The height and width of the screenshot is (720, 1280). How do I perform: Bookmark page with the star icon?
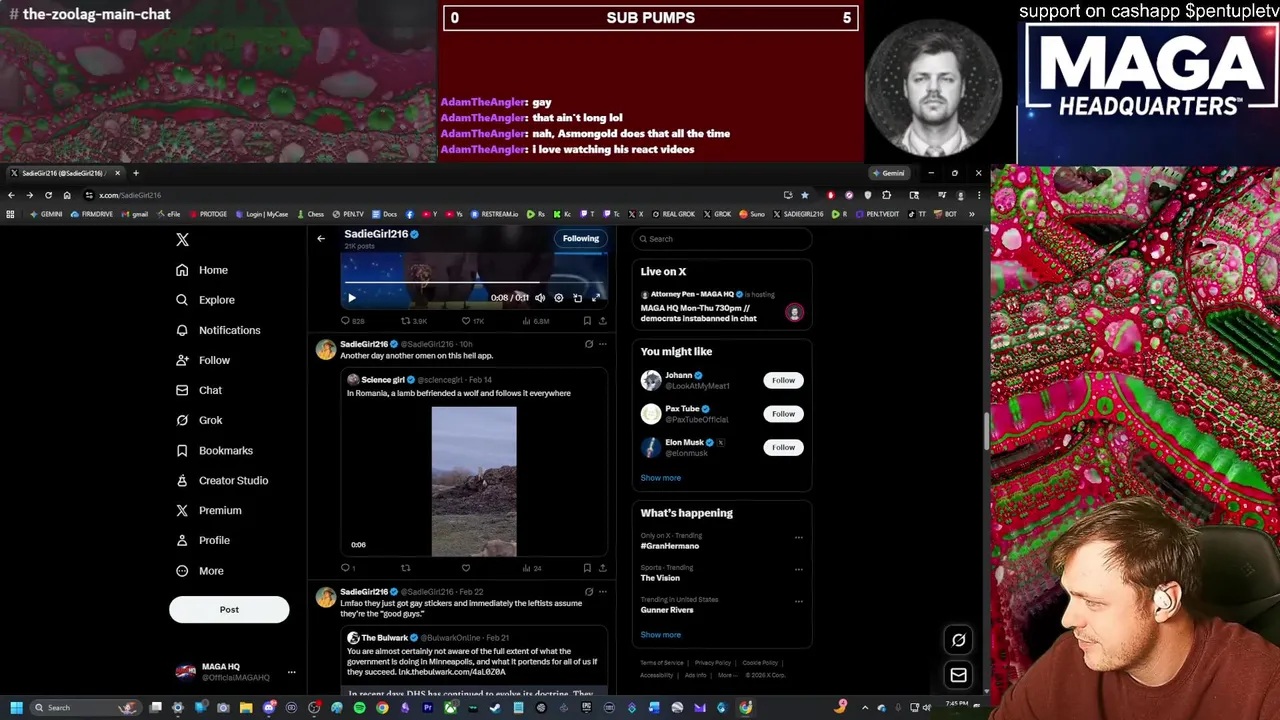(x=804, y=195)
